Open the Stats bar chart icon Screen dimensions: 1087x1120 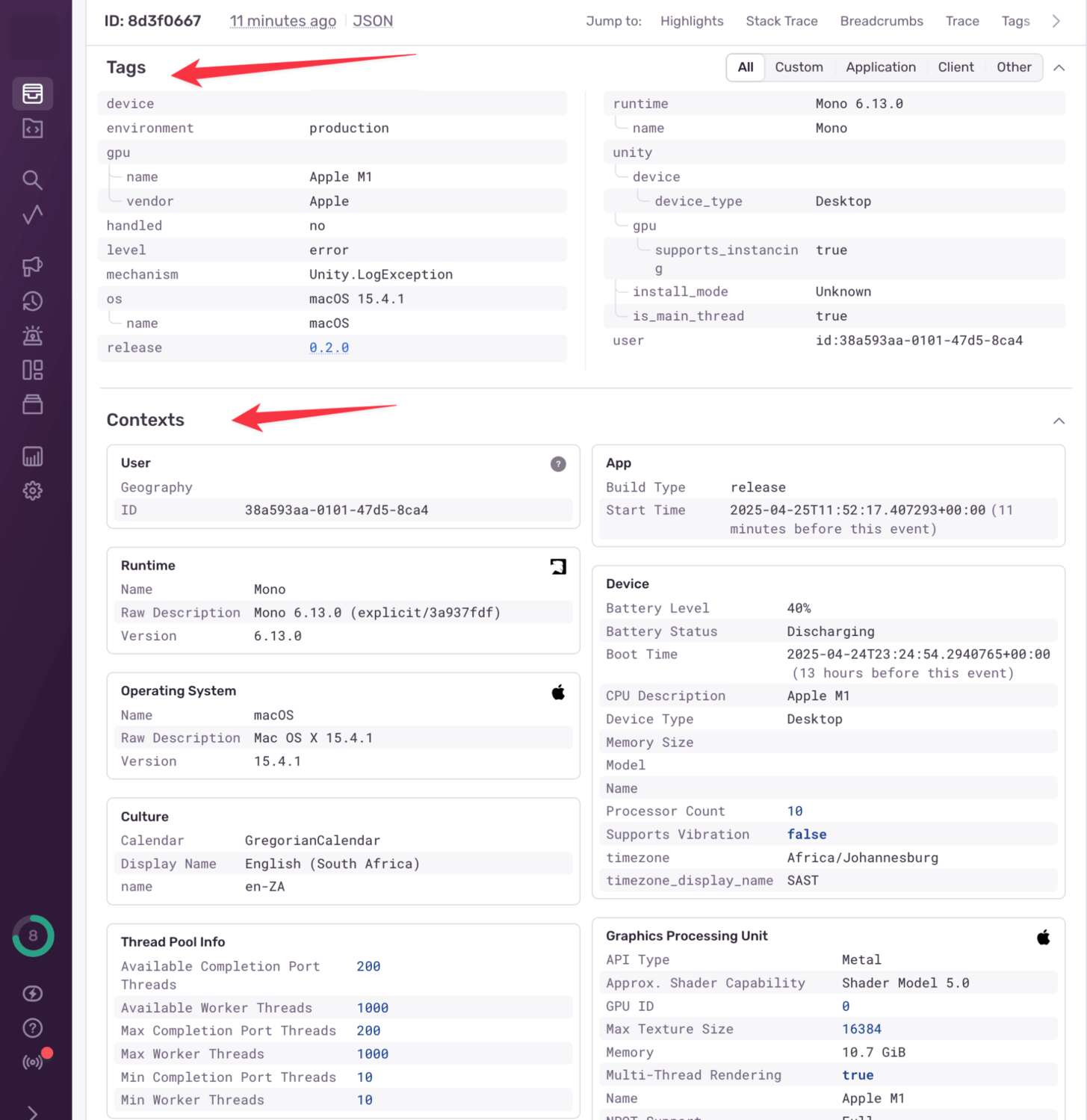coord(32,456)
